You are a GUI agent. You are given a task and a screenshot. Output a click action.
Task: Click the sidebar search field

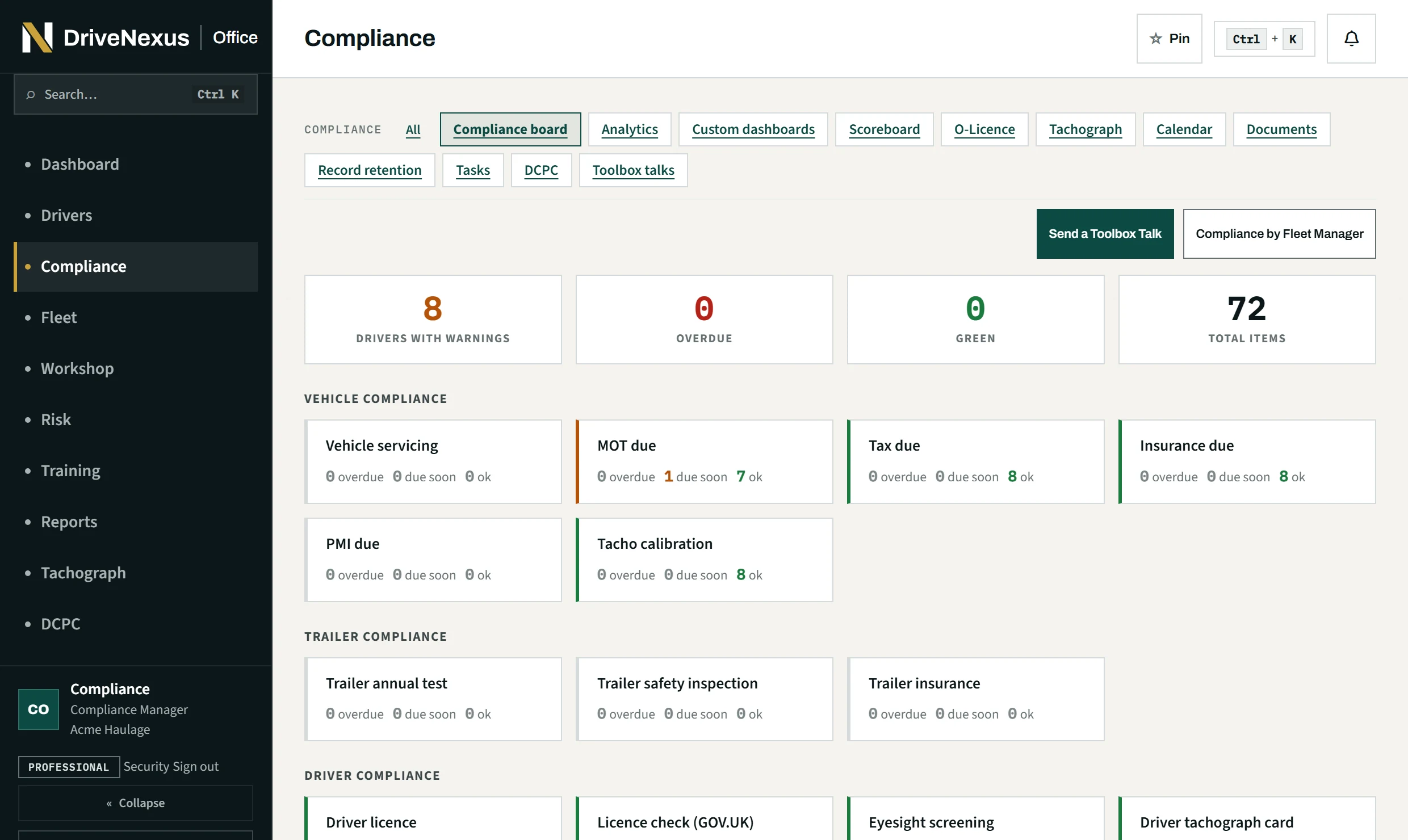(x=136, y=94)
